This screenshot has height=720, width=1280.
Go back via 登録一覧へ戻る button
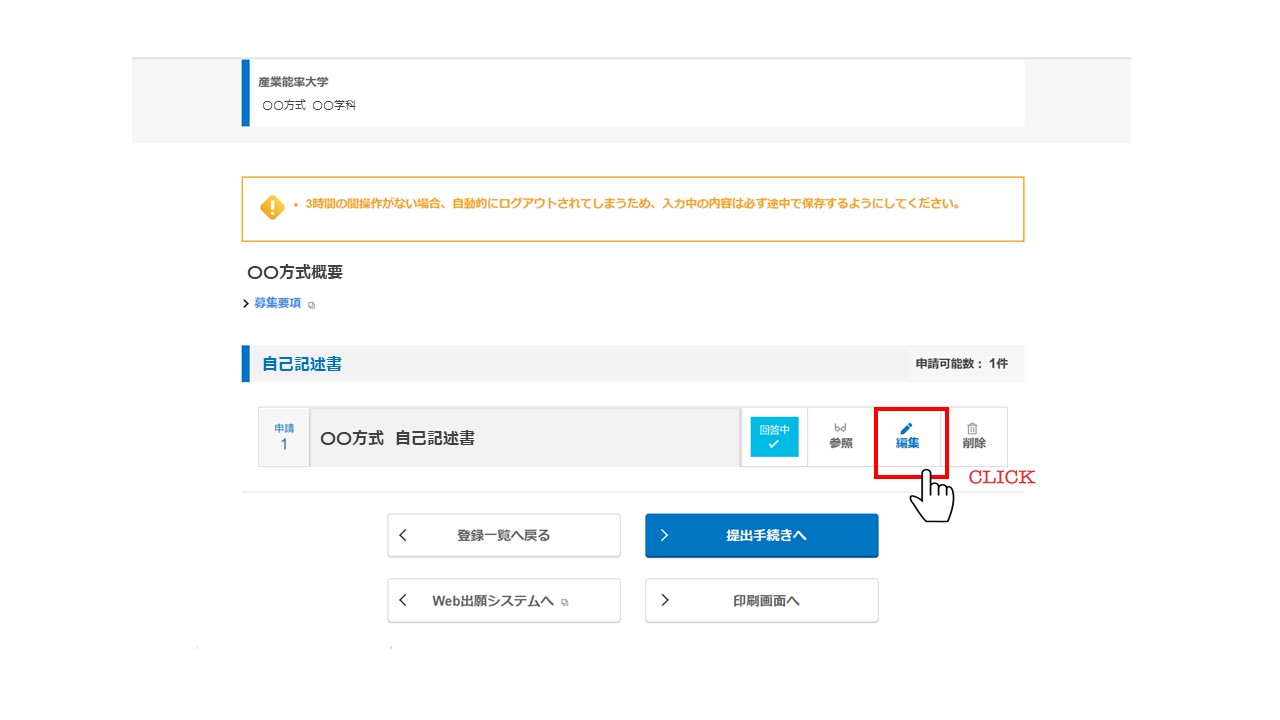tap(503, 535)
